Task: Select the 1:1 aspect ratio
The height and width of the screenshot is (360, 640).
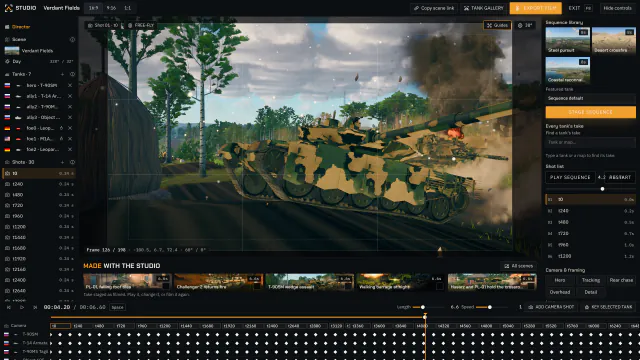Action: point(128,8)
